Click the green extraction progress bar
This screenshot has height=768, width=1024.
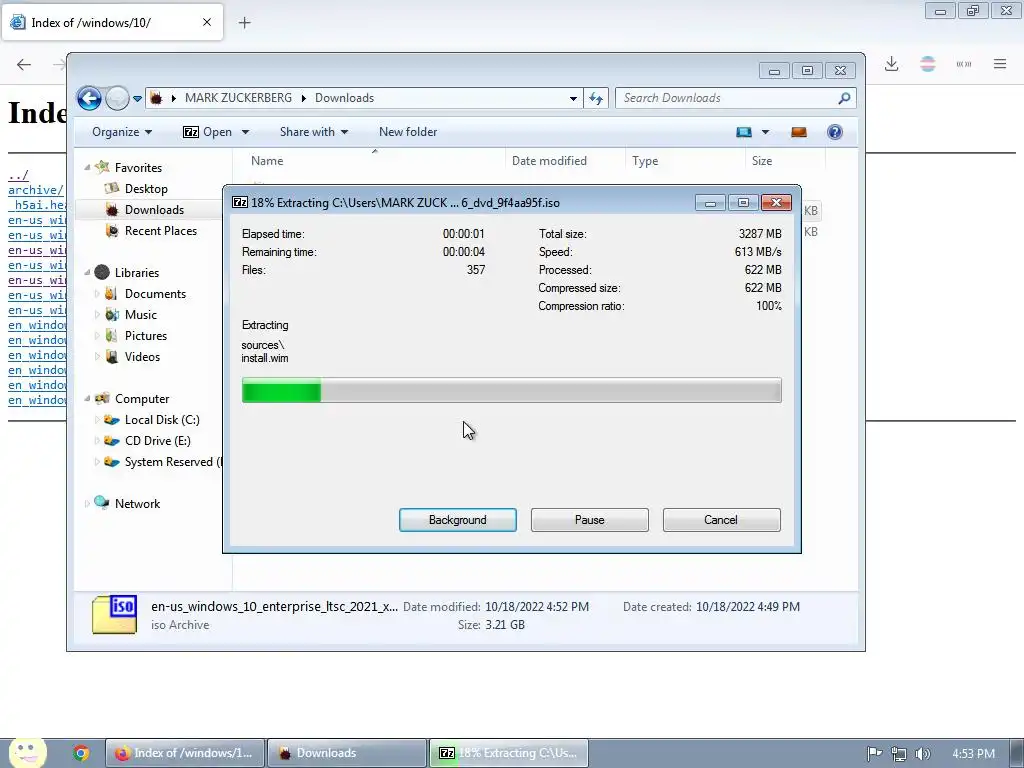[511, 391]
